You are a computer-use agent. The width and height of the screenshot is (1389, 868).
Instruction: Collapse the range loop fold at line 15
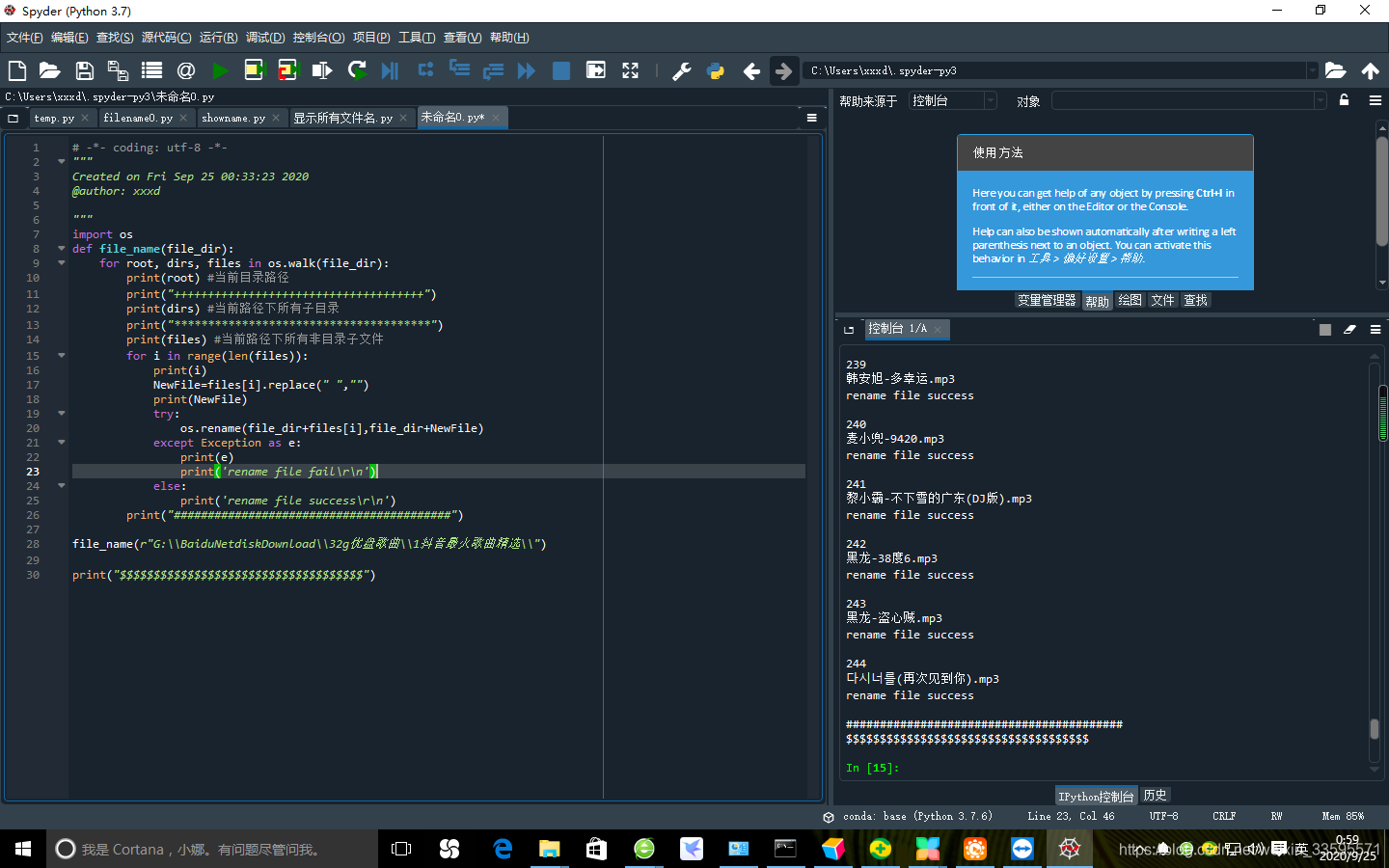point(61,356)
